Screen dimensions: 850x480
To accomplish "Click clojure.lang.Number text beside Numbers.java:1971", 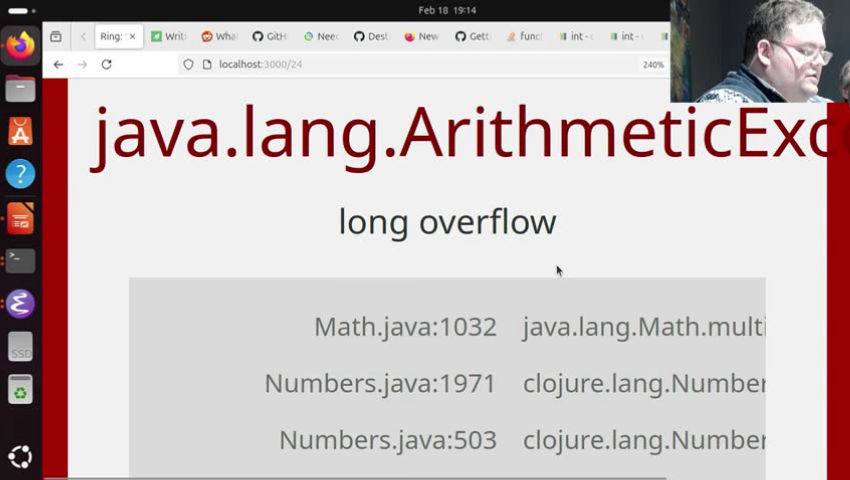I will point(644,384).
